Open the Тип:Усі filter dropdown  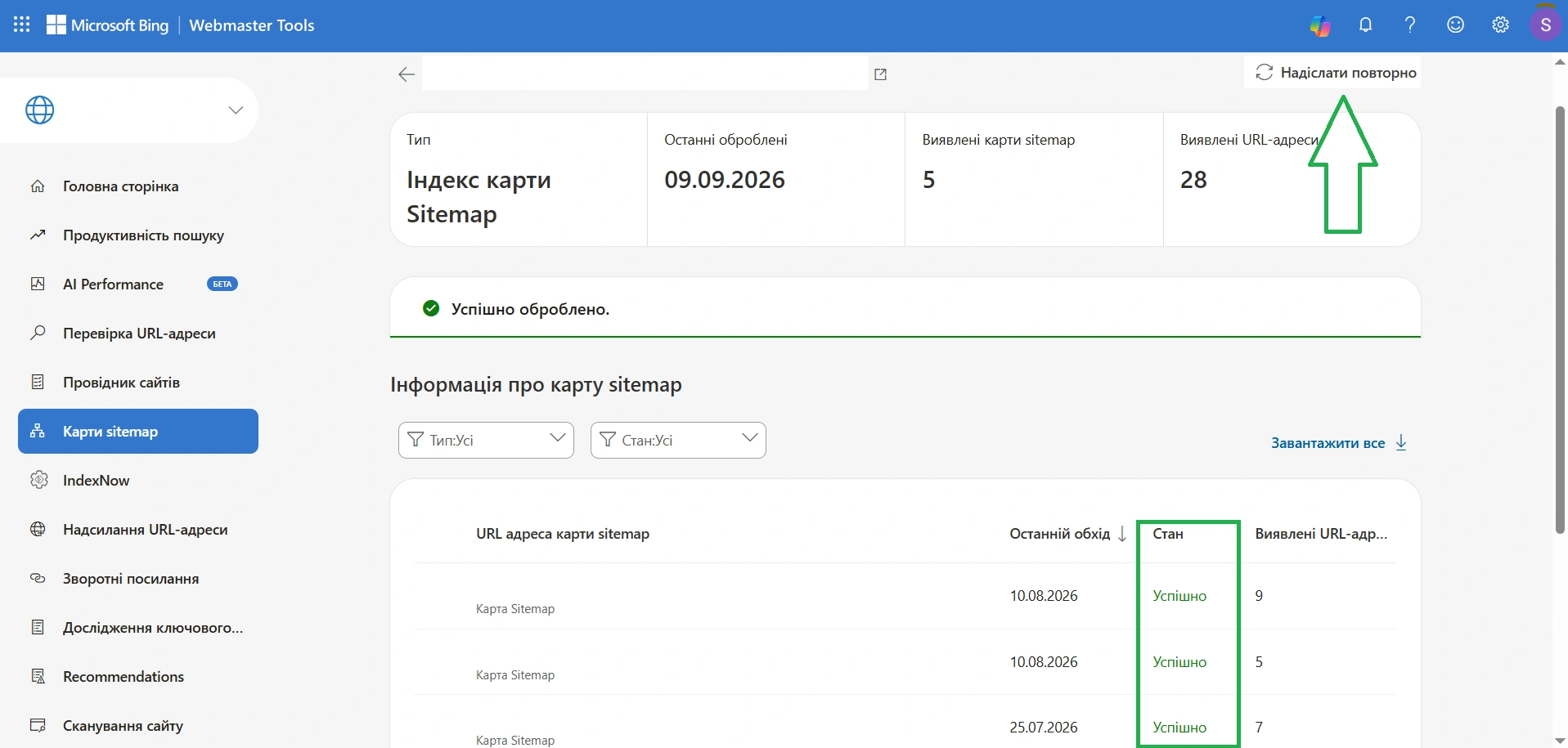click(486, 441)
